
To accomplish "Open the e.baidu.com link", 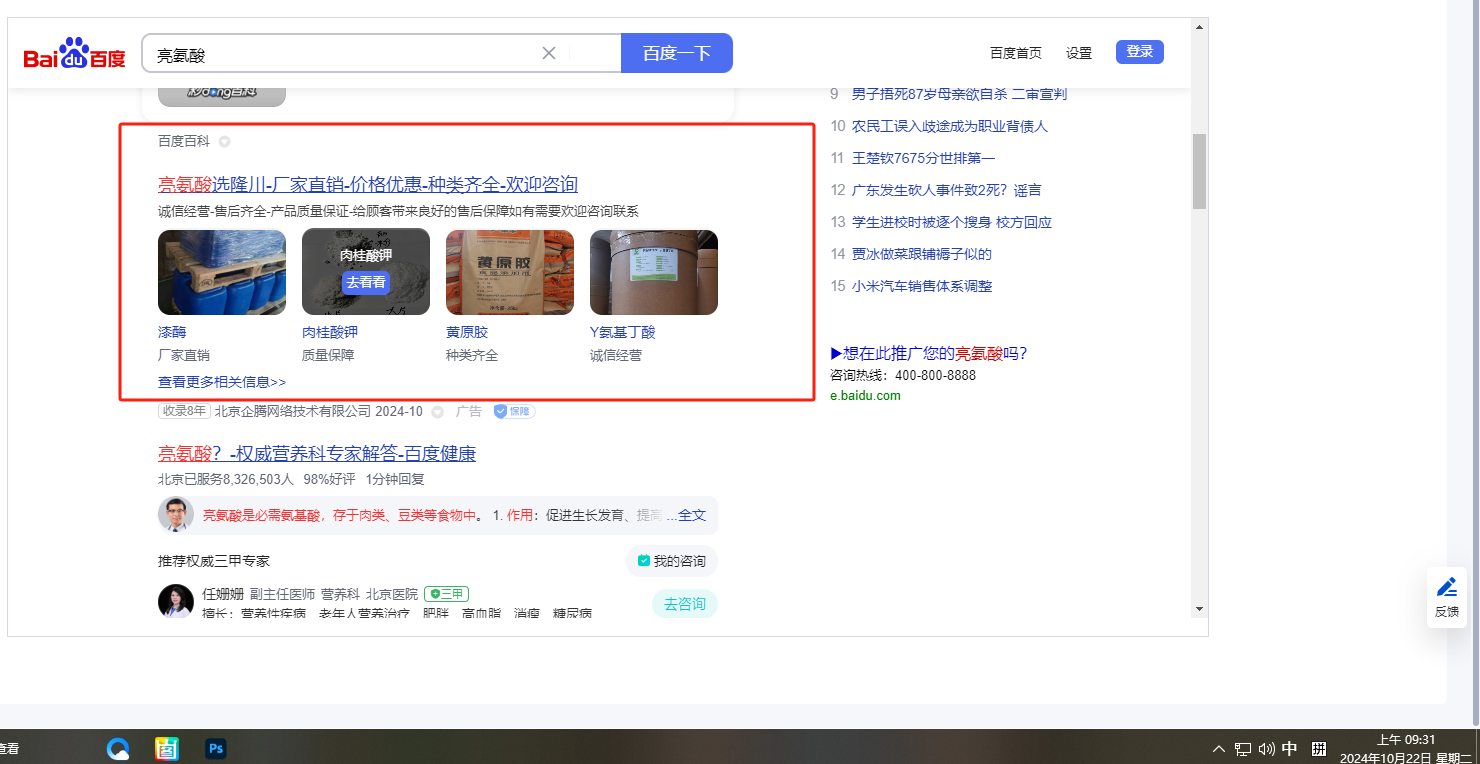I will pos(865,395).
